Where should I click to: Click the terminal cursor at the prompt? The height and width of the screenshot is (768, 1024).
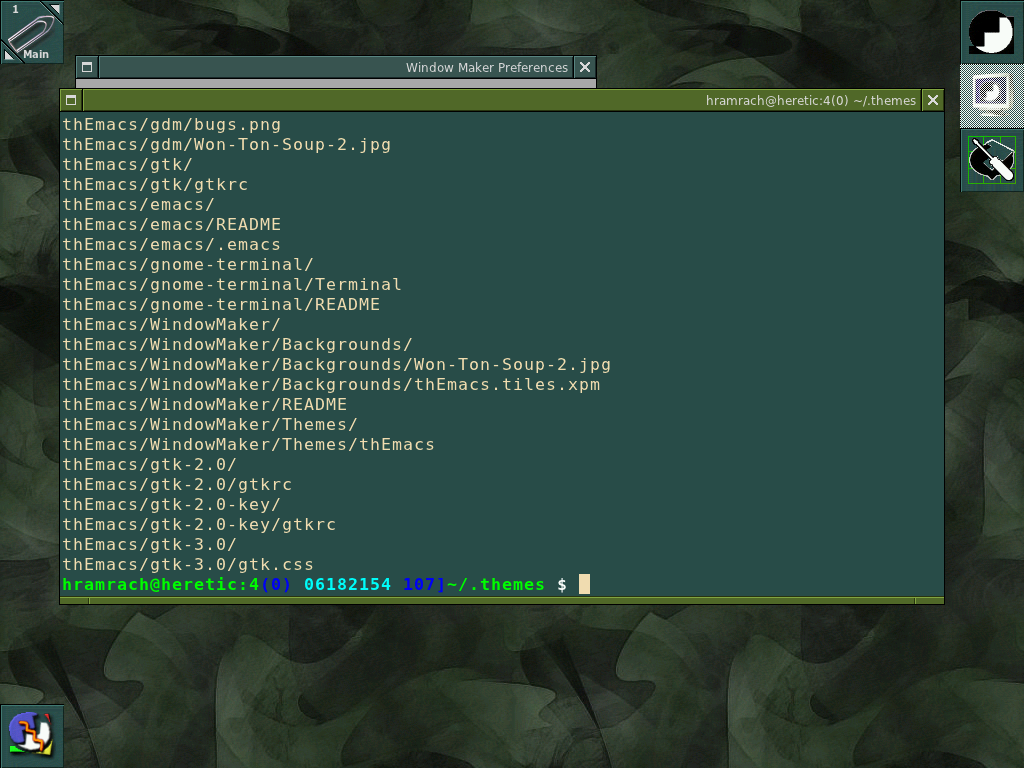tap(584, 584)
